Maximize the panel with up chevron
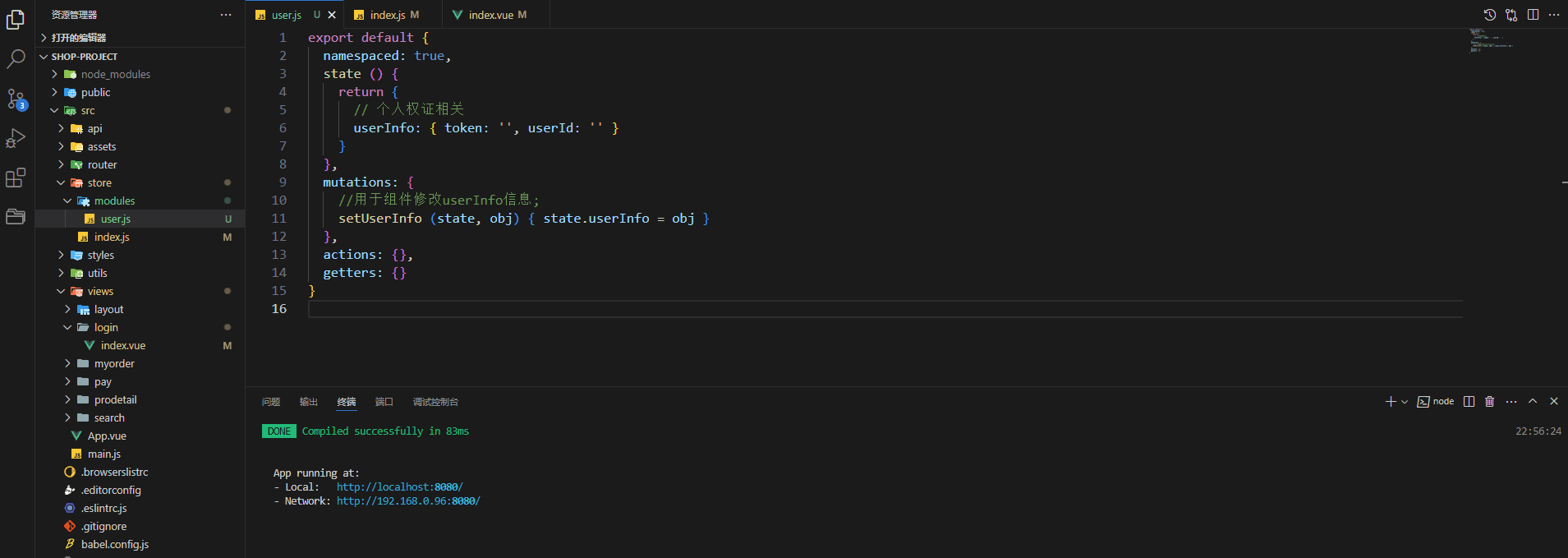 (1533, 401)
